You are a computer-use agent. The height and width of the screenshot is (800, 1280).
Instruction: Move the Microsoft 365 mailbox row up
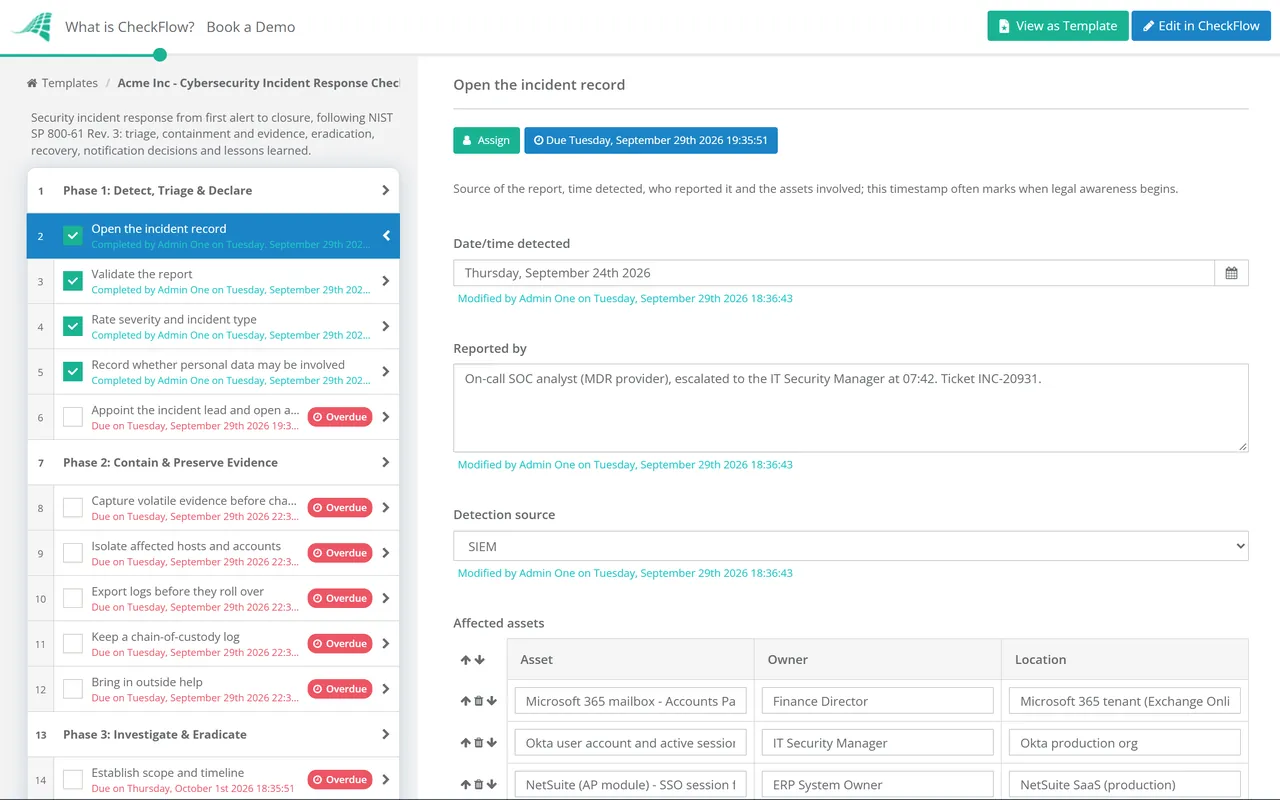point(465,702)
